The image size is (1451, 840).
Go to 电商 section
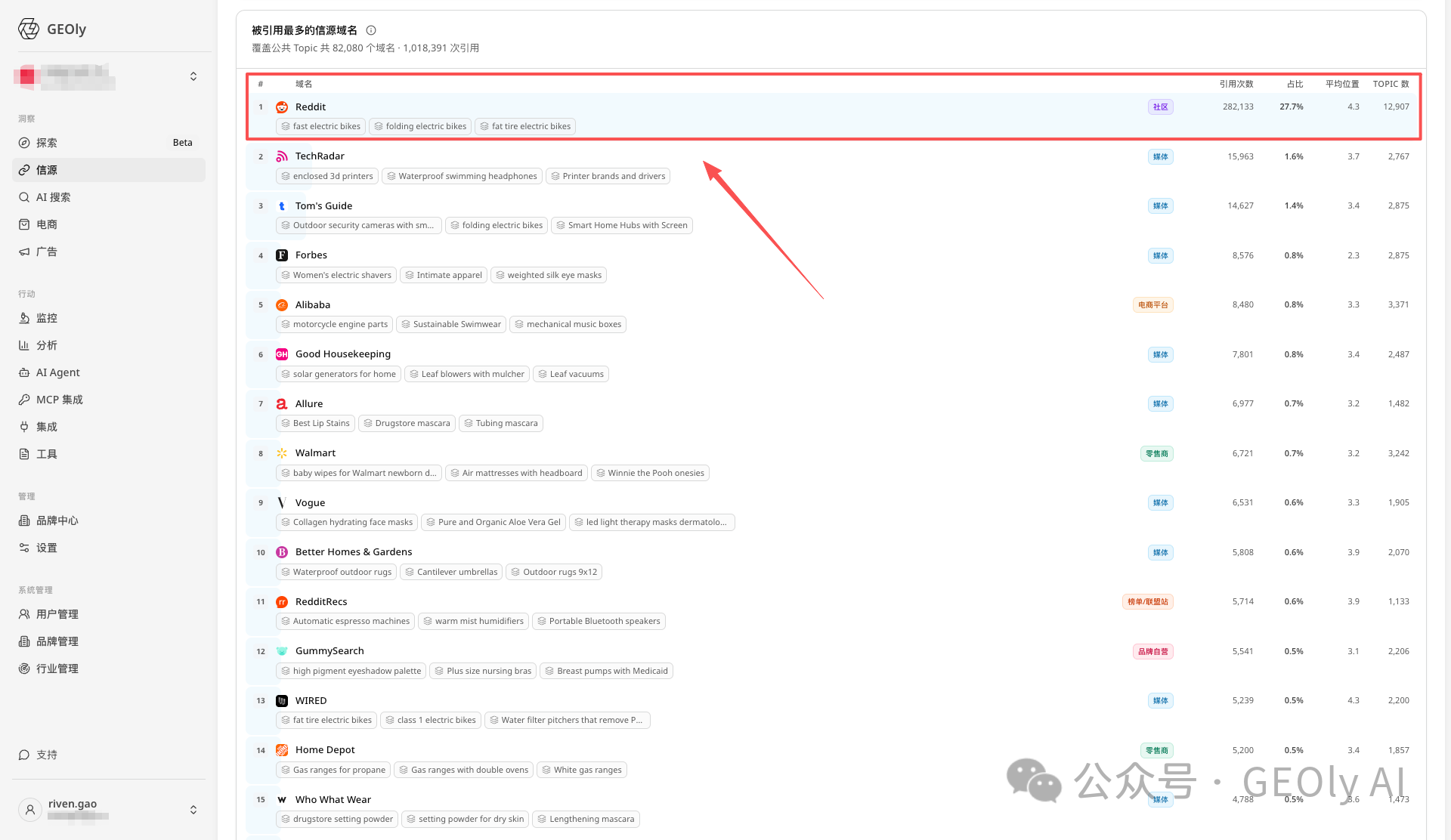109,224
